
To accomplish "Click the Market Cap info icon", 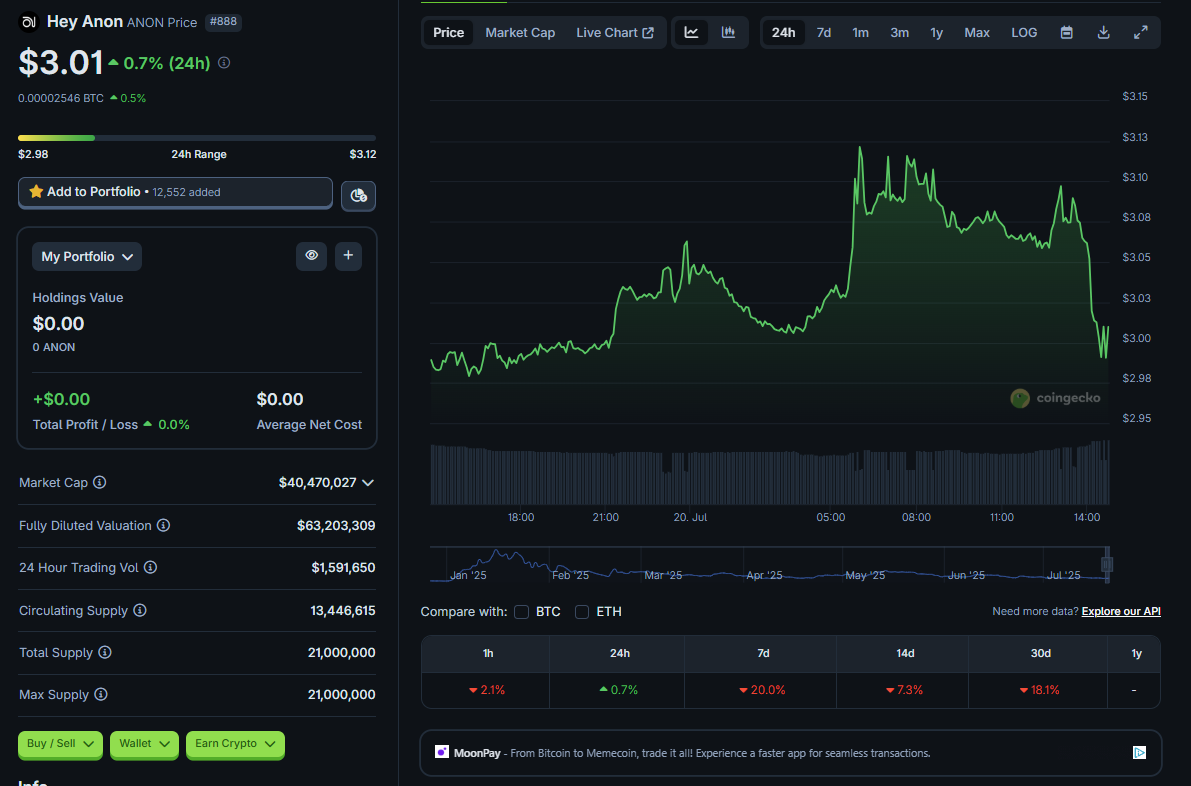I will pos(100,482).
